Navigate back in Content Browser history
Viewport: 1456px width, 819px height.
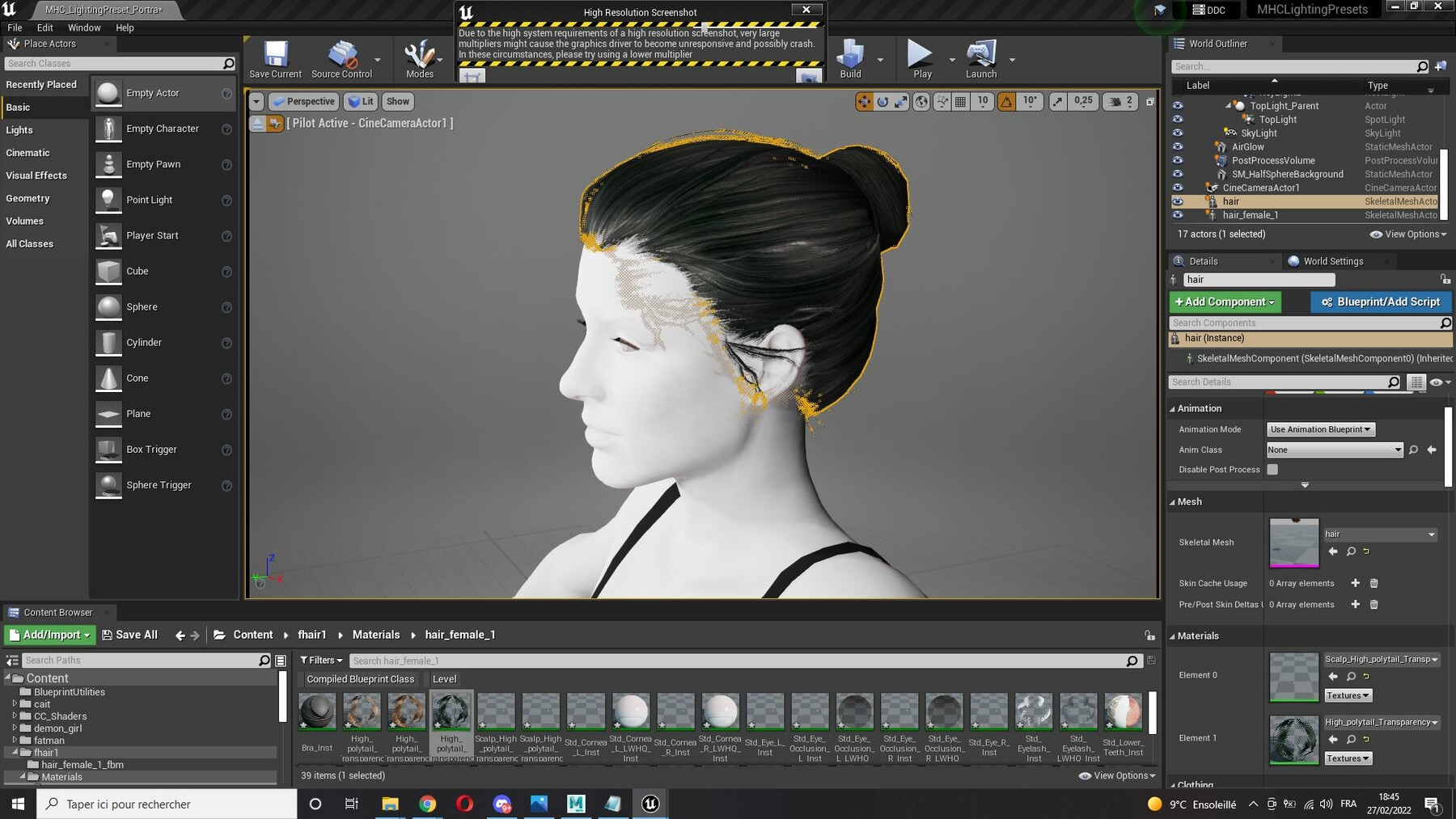click(180, 635)
